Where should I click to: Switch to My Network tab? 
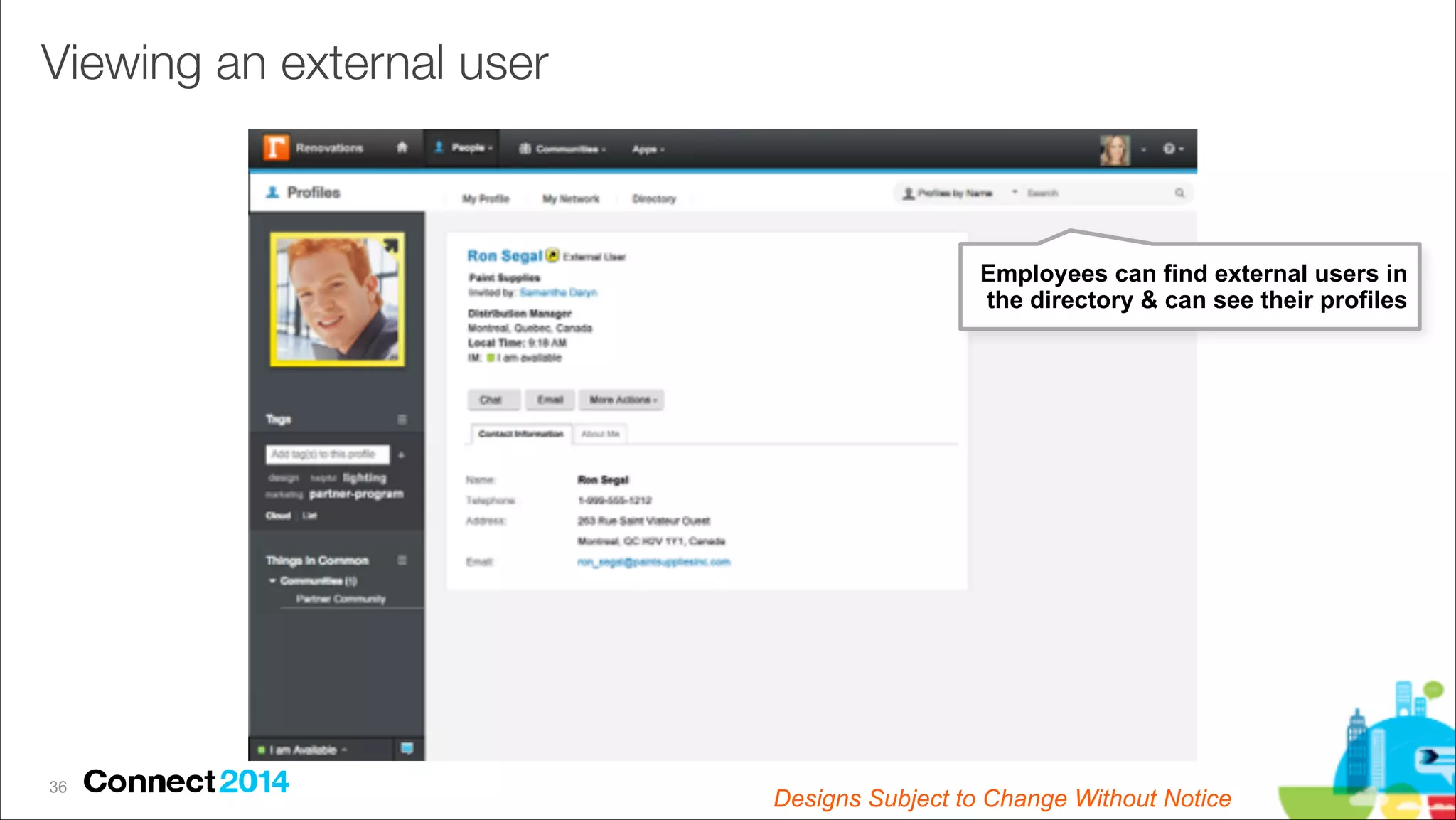[x=571, y=198]
